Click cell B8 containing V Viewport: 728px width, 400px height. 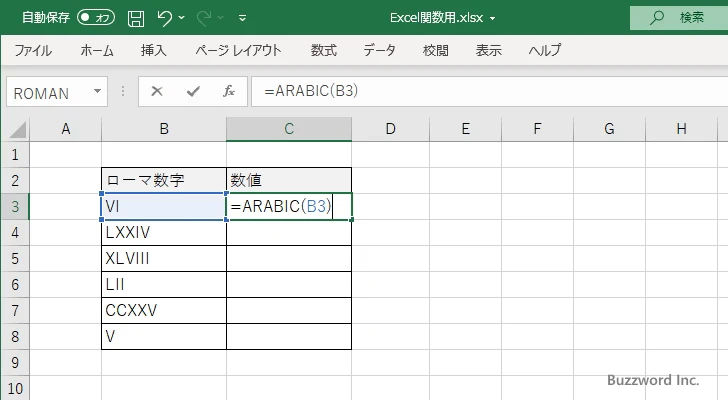tap(164, 336)
